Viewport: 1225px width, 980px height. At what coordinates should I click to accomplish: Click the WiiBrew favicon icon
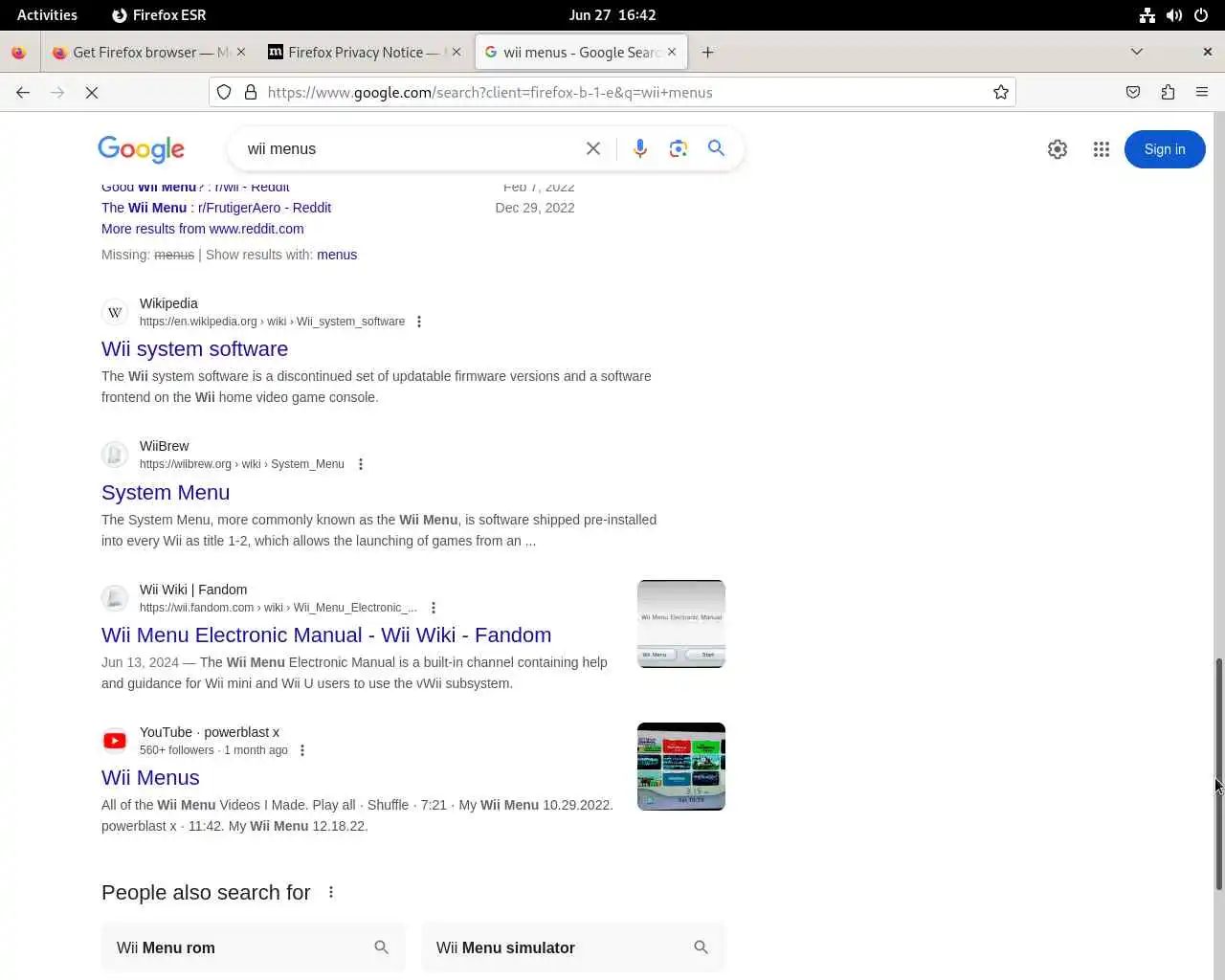point(115,455)
